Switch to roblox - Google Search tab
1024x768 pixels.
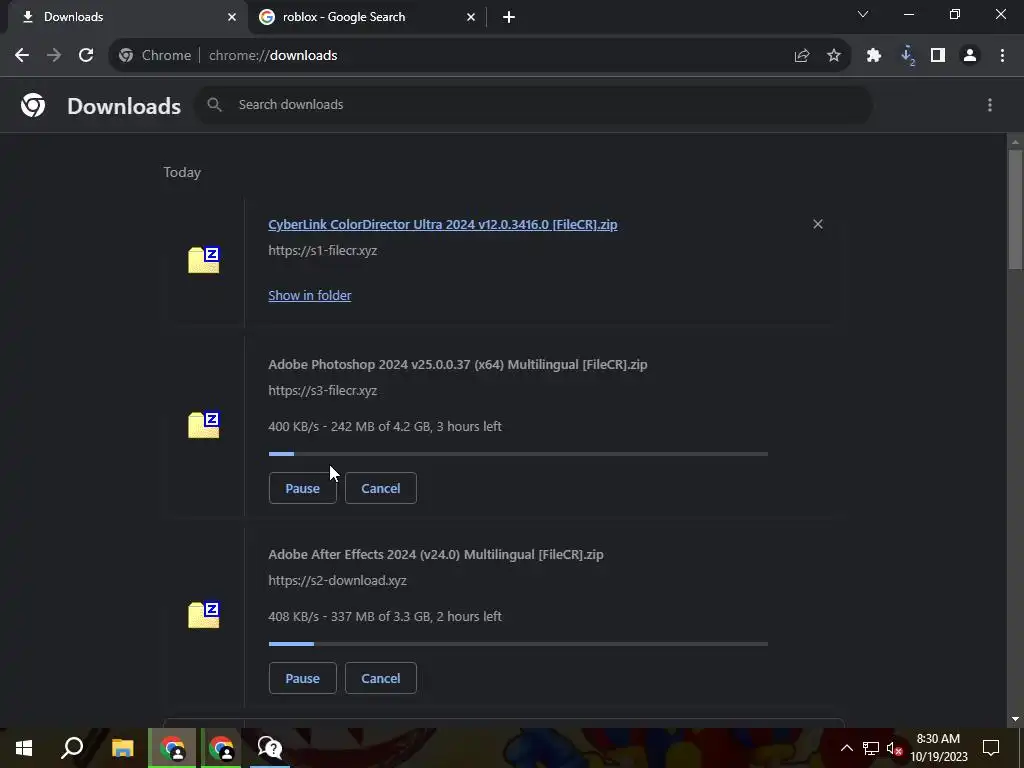[x=367, y=17]
